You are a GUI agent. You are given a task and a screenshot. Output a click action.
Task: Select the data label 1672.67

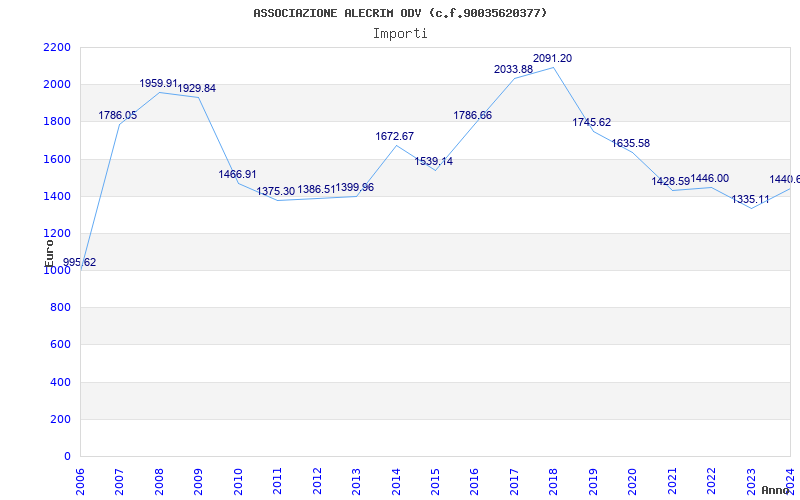395,136
